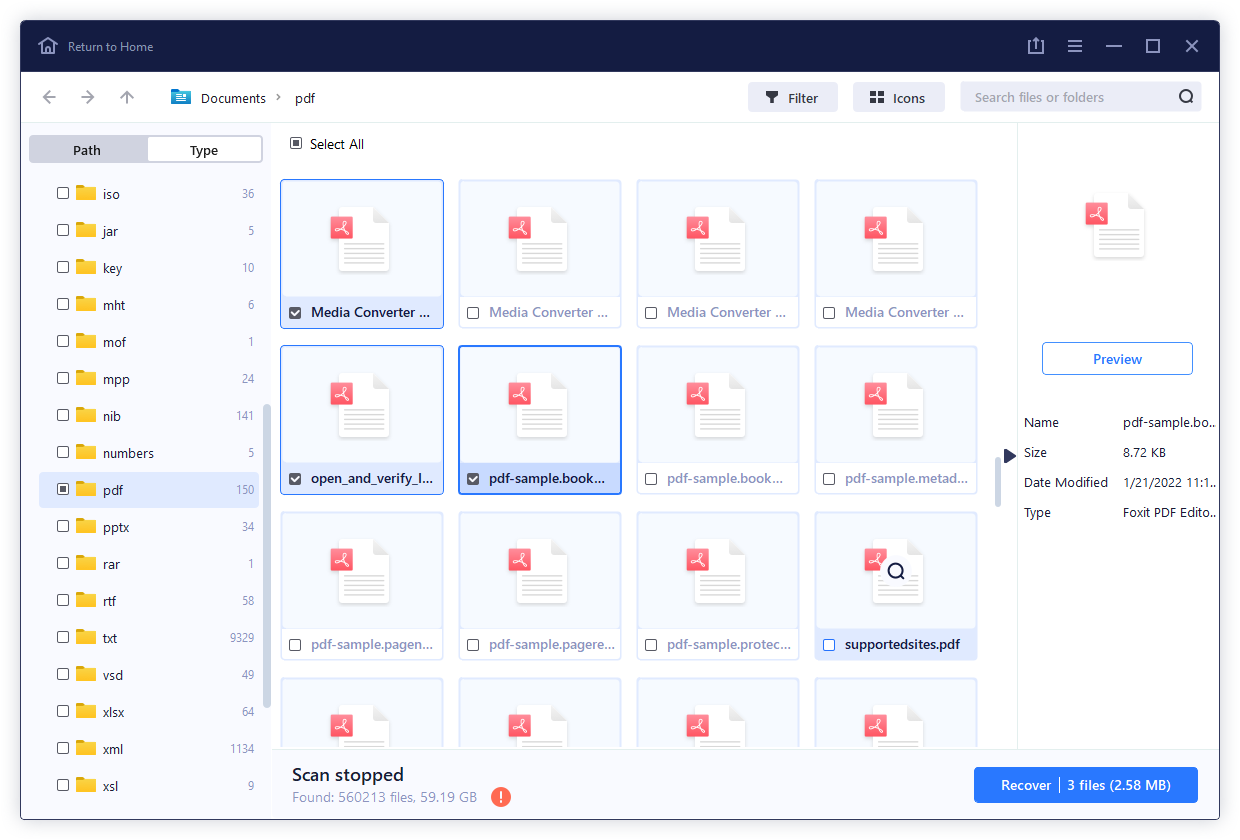This screenshot has height=840, width=1240.
Task: Tick the txt folder checkbox
Action: (63, 637)
